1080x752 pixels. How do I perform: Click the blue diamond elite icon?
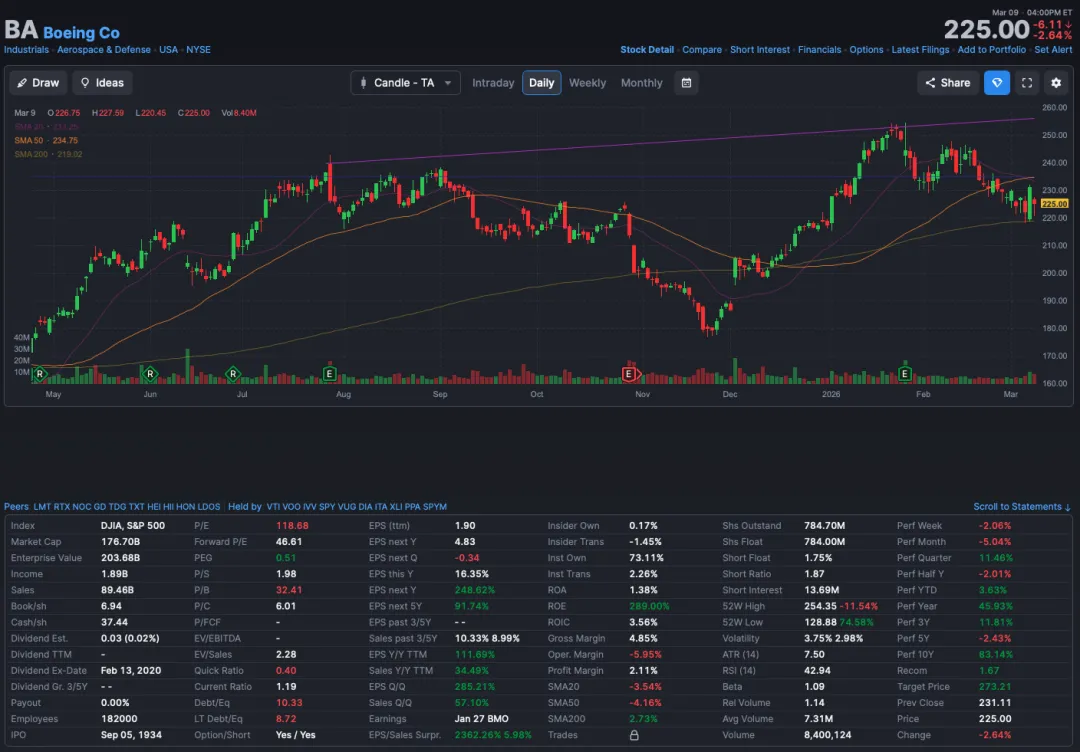997,83
